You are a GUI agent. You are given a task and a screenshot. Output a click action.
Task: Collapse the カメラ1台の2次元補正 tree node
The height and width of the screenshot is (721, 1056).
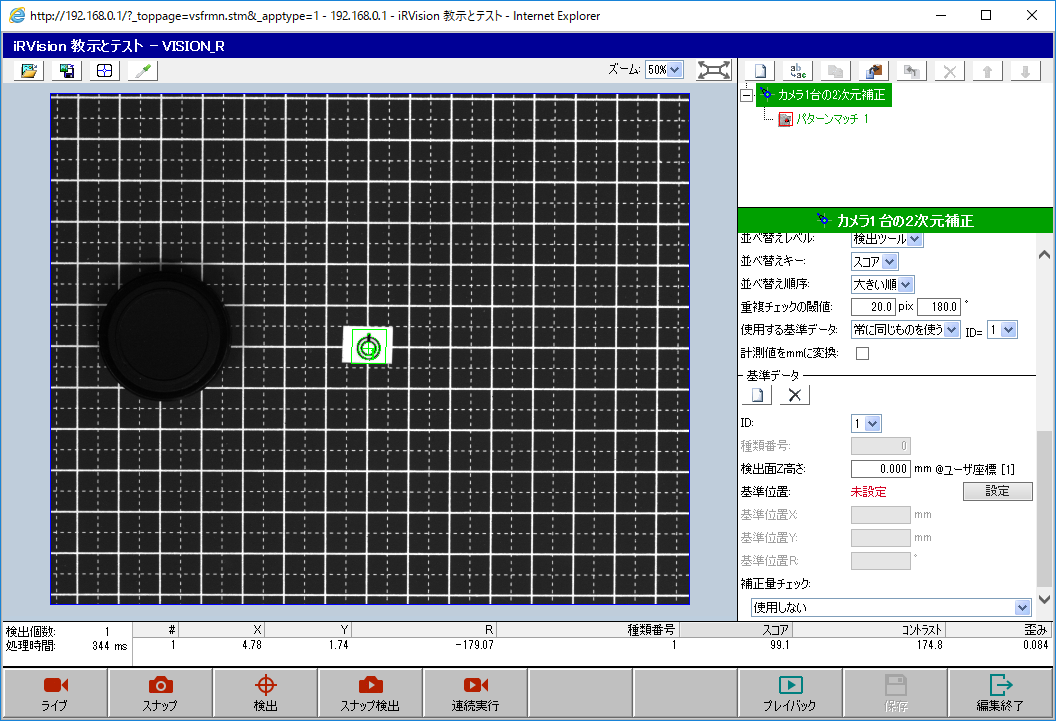[x=745, y=96]
